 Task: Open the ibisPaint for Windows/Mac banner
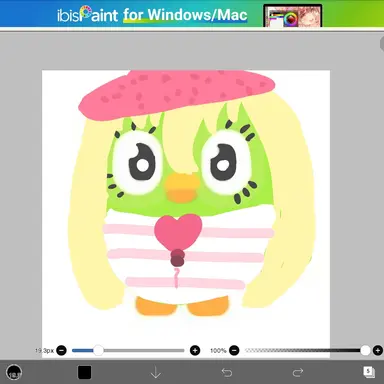point(192,14)
